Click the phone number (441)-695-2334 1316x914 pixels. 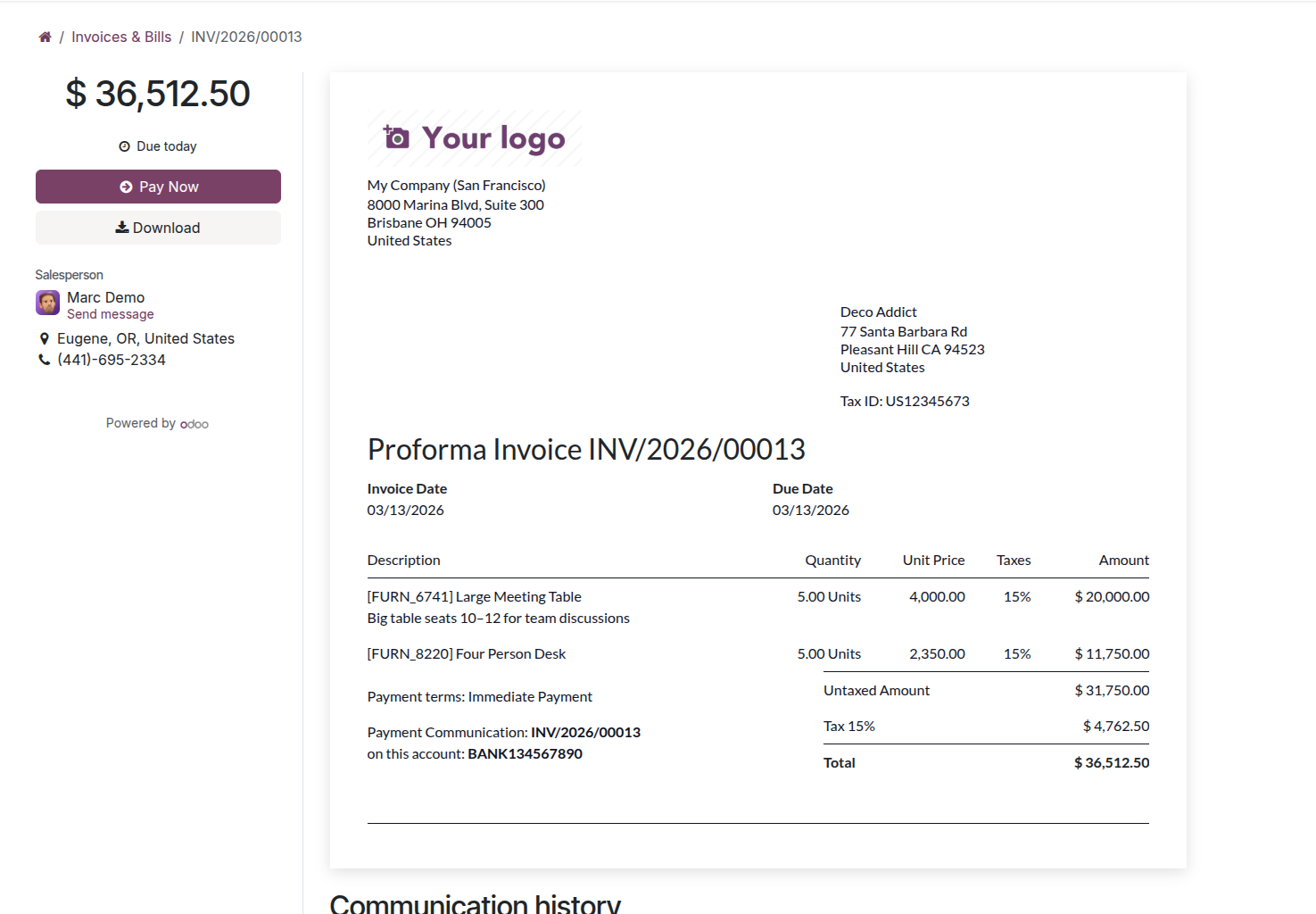pyautogui.click(x=112, y=360)
